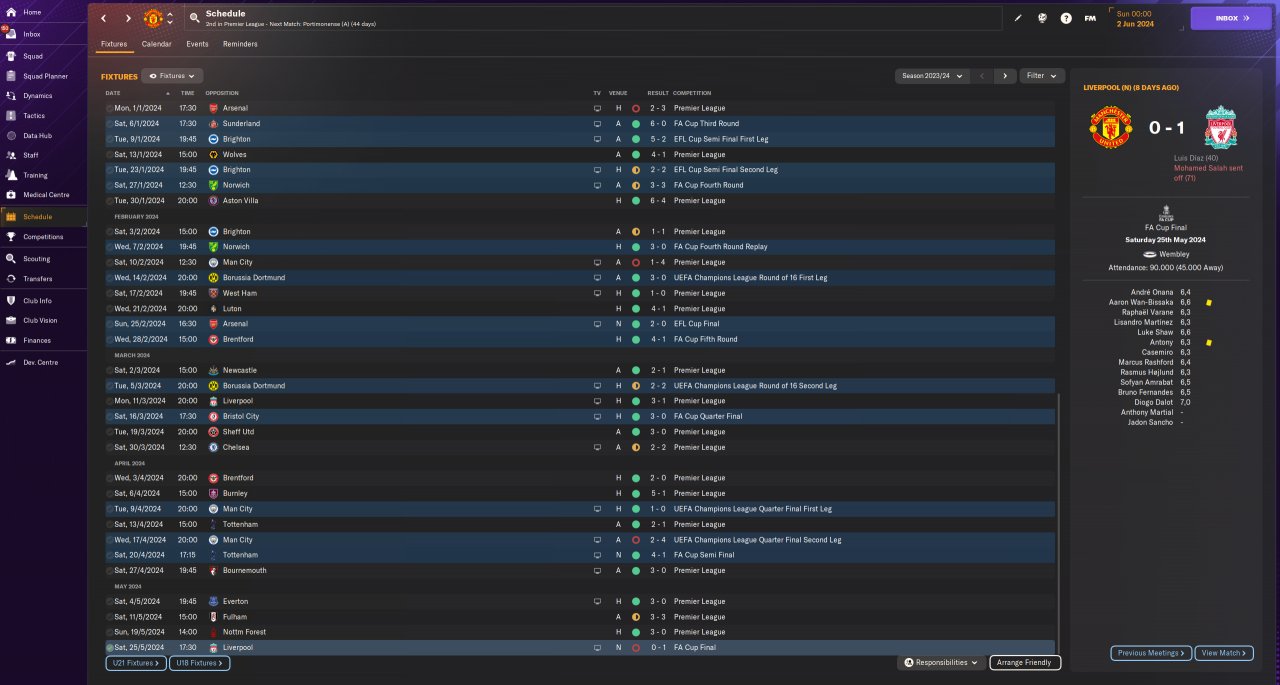The height and width of the screenshot is (685, 1280).
Task: Open the world globe icon
Action: tap(1042, 18)
